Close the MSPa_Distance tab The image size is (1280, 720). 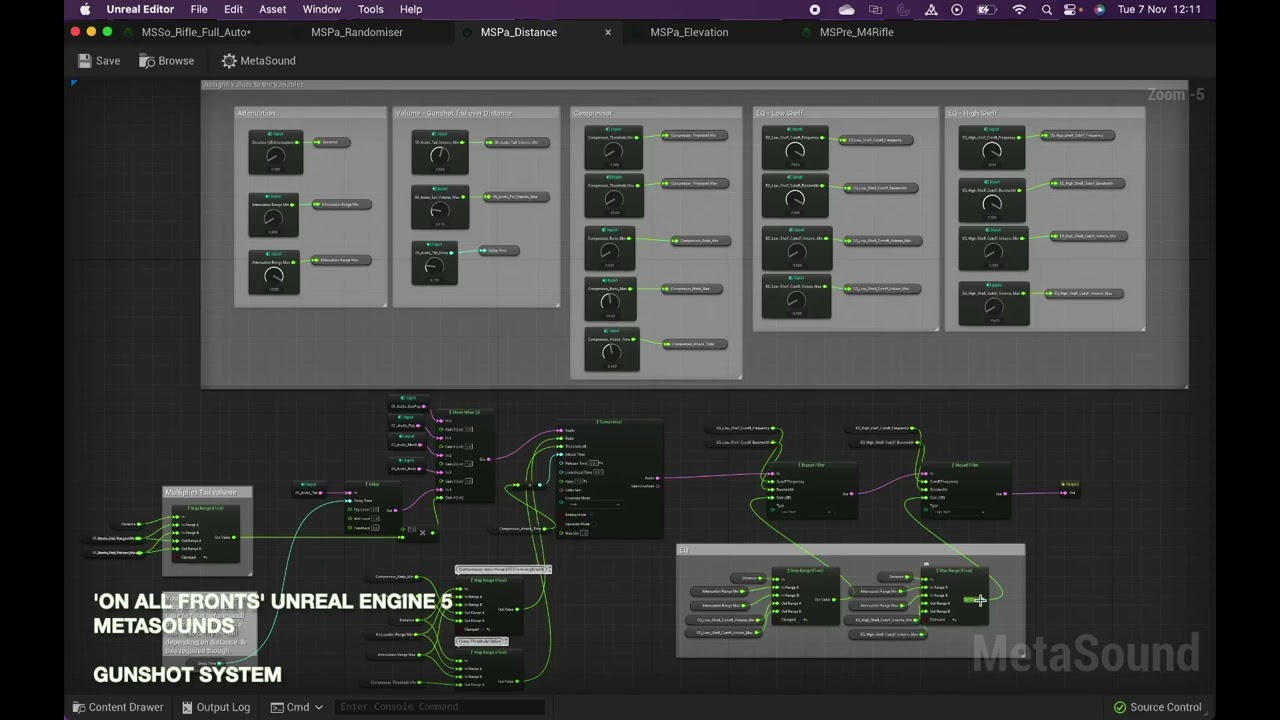point(607,32)
